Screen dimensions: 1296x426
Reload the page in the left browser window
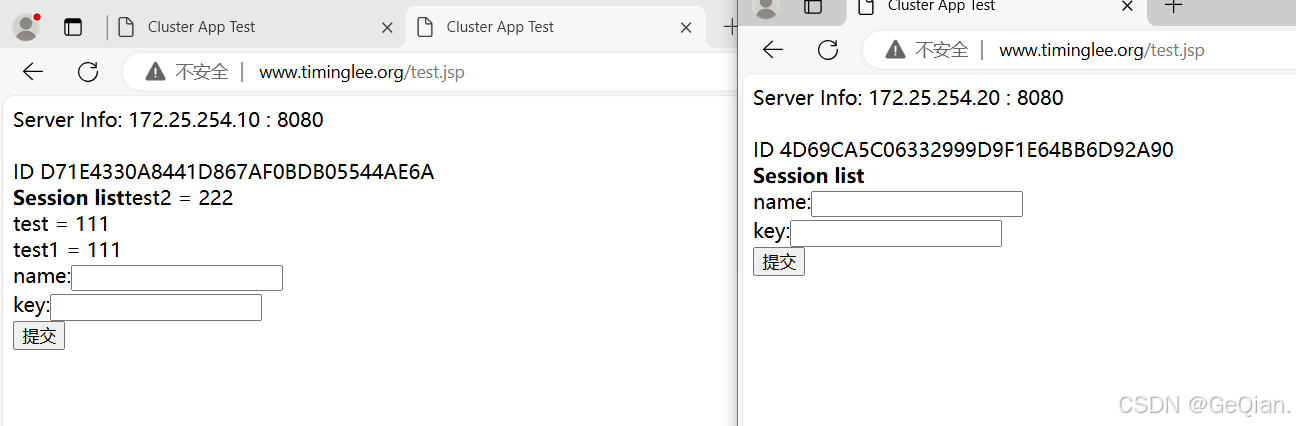[x=88, y=72]
